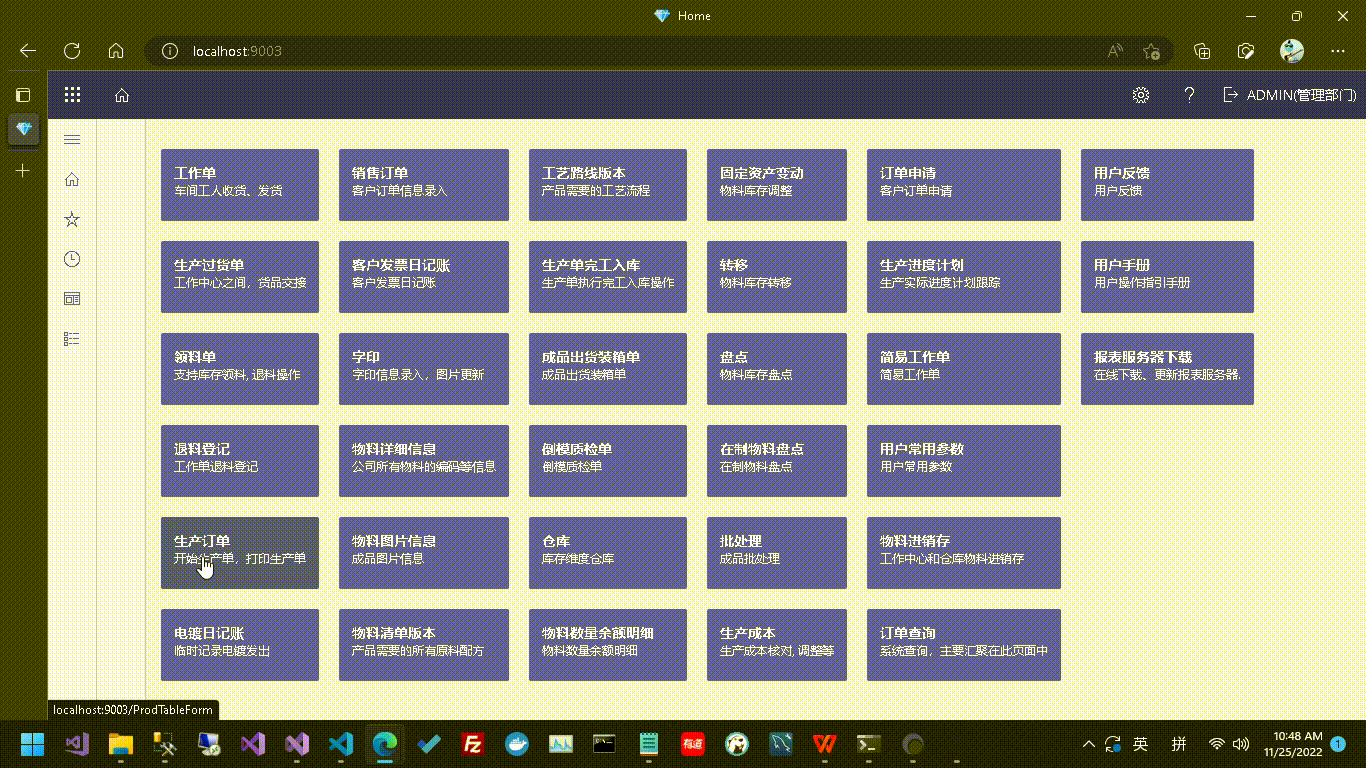Open the apps grid icon at top left
1366x768 pixels.
click(71, 94)
